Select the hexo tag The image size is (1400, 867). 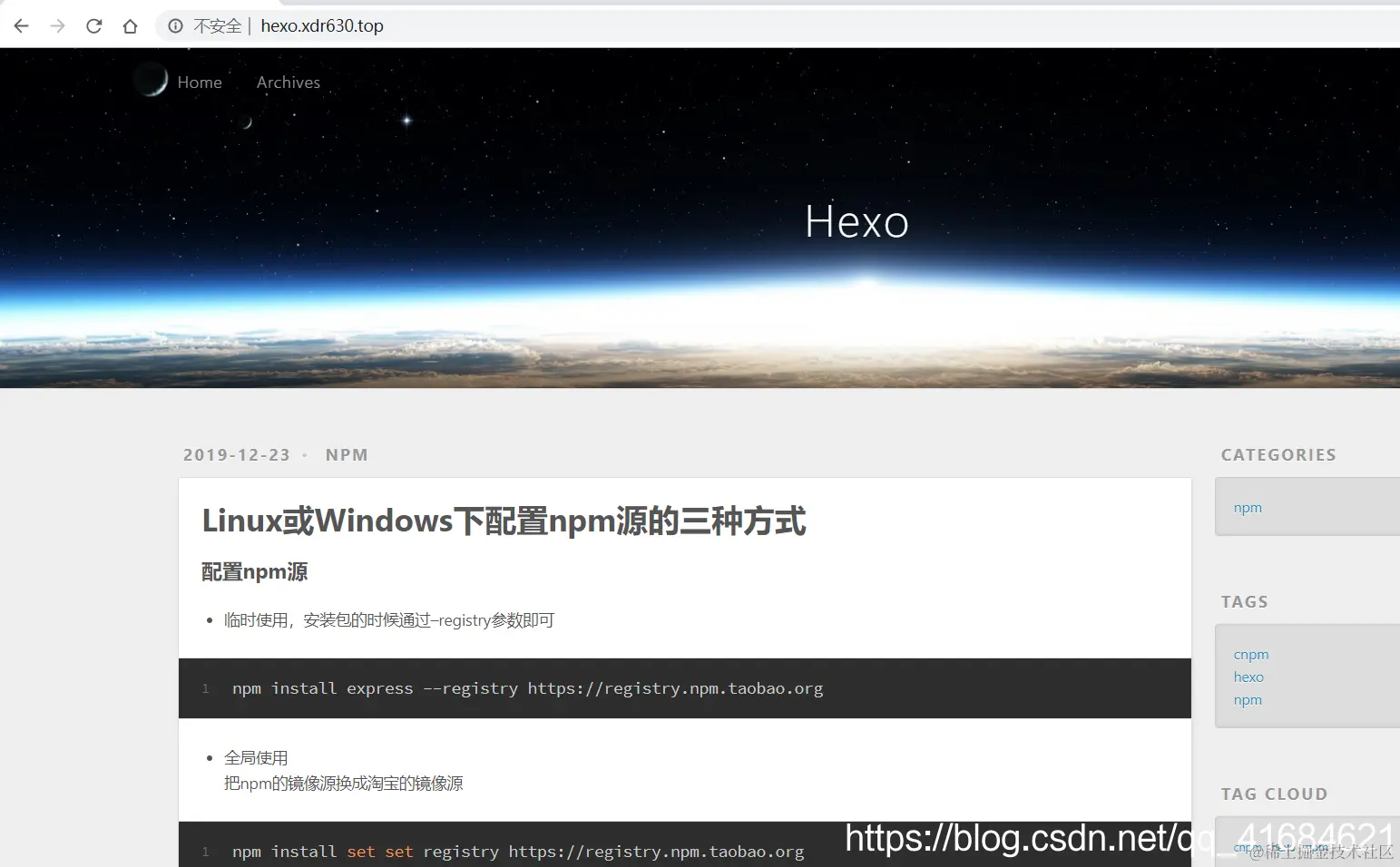coord(1248,677)
